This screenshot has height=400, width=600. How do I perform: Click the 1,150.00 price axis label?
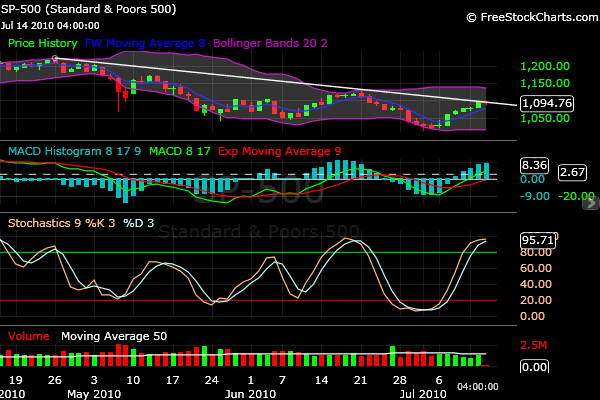tap(545, 83)
